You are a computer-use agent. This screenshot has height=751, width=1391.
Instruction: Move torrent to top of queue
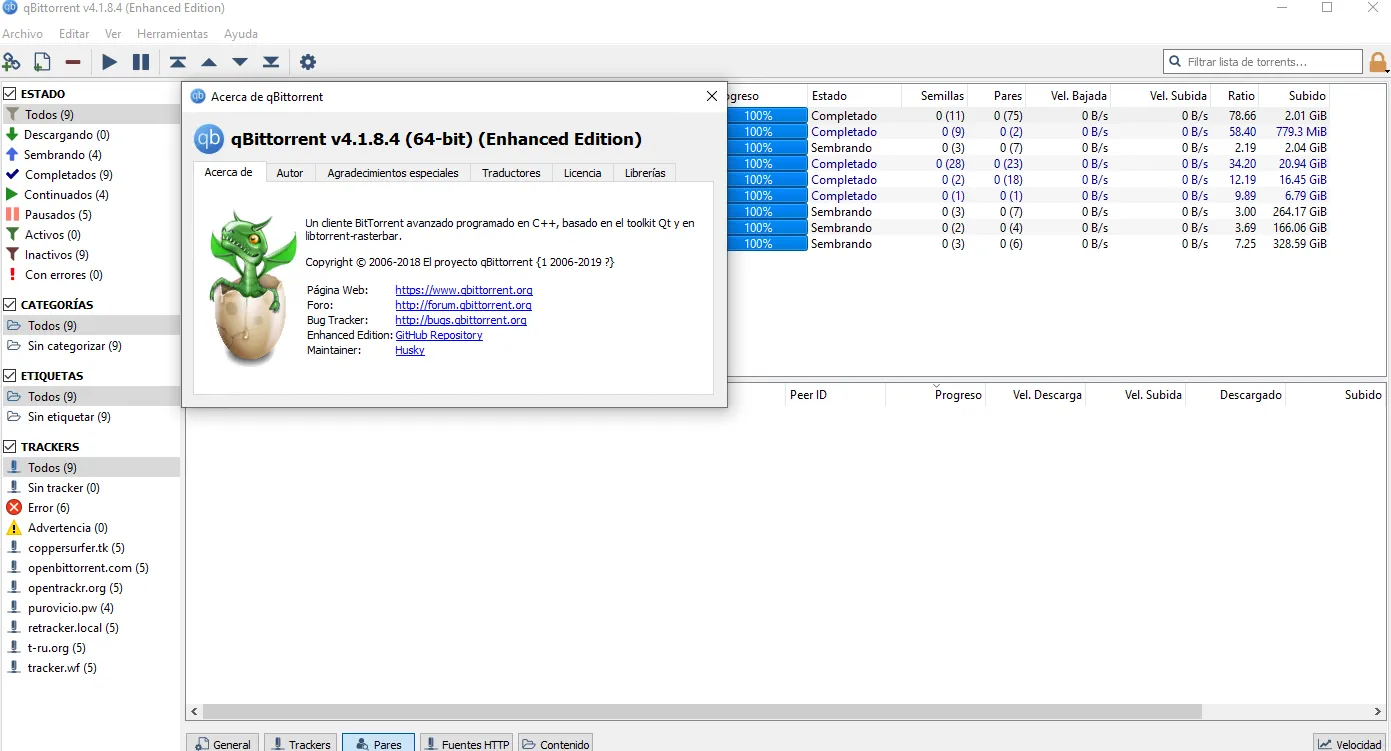pos(177,61)
